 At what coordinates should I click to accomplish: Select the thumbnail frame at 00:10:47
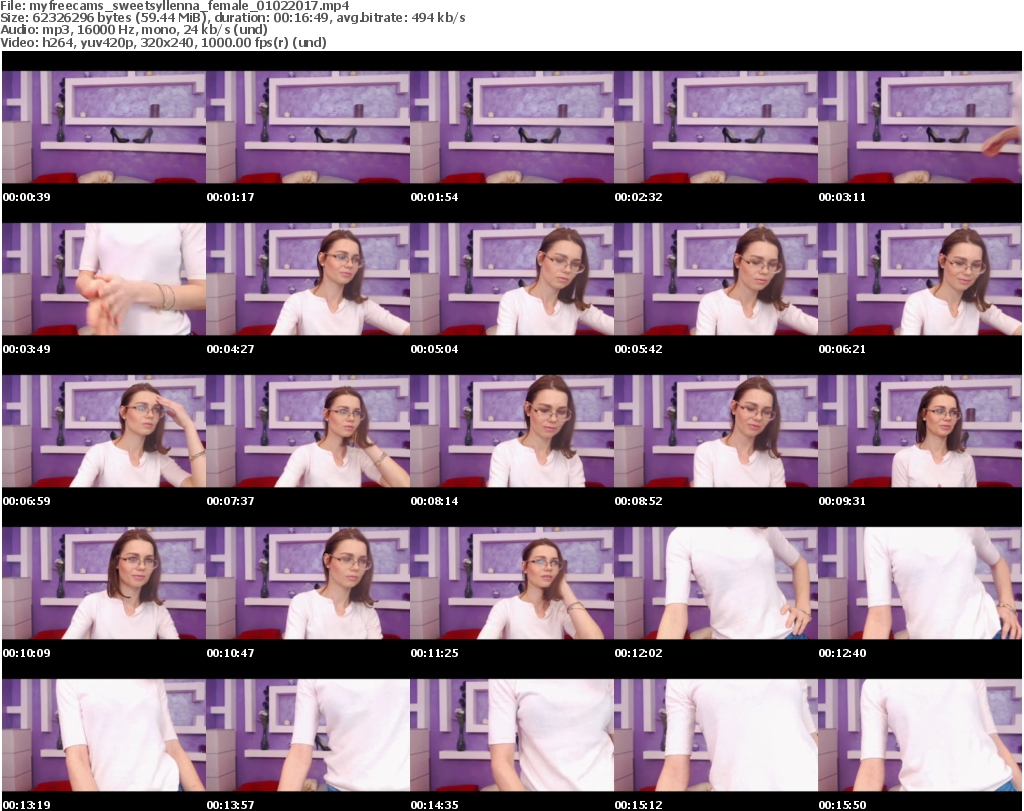click(x=308, y=583)
